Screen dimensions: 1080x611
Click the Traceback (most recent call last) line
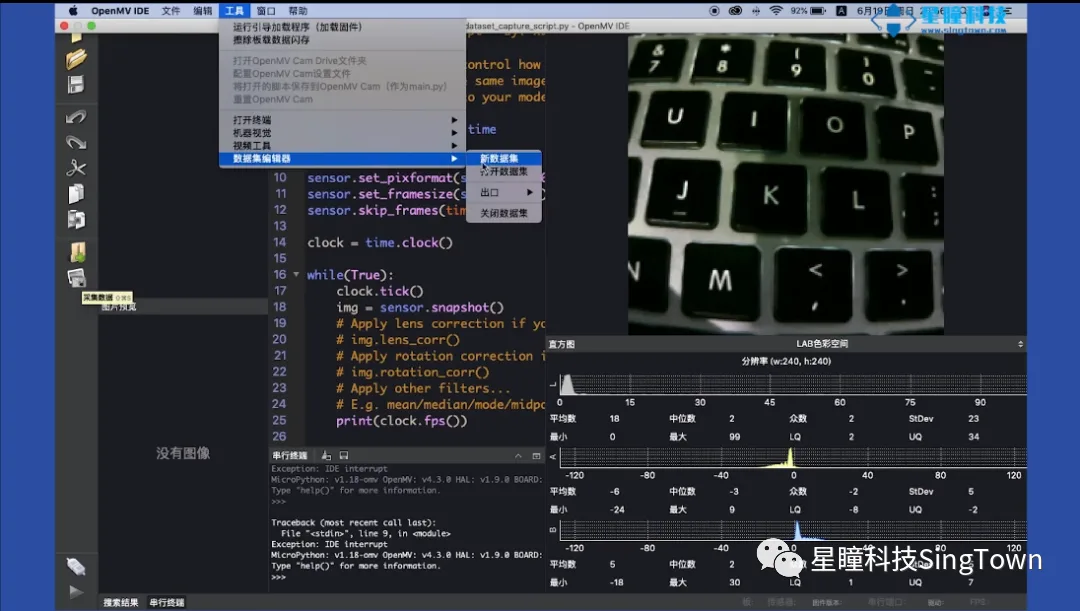tap(353, 523)
